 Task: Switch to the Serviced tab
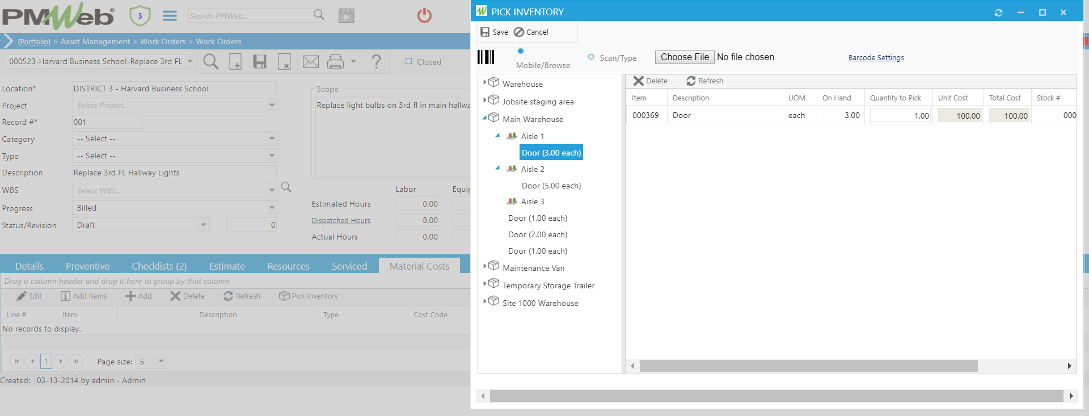[x=349, y=266]
